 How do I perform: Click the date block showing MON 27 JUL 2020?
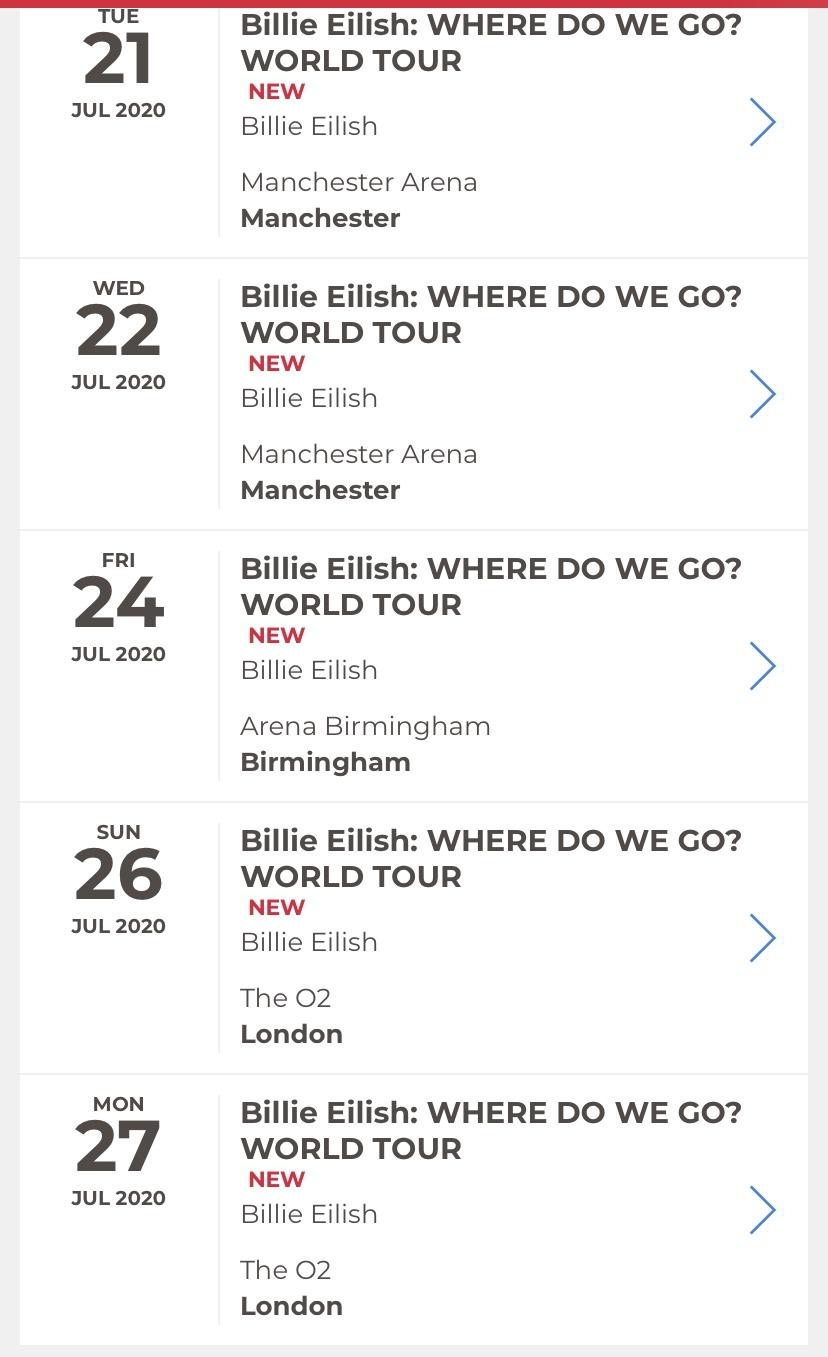click(118, 1151)
